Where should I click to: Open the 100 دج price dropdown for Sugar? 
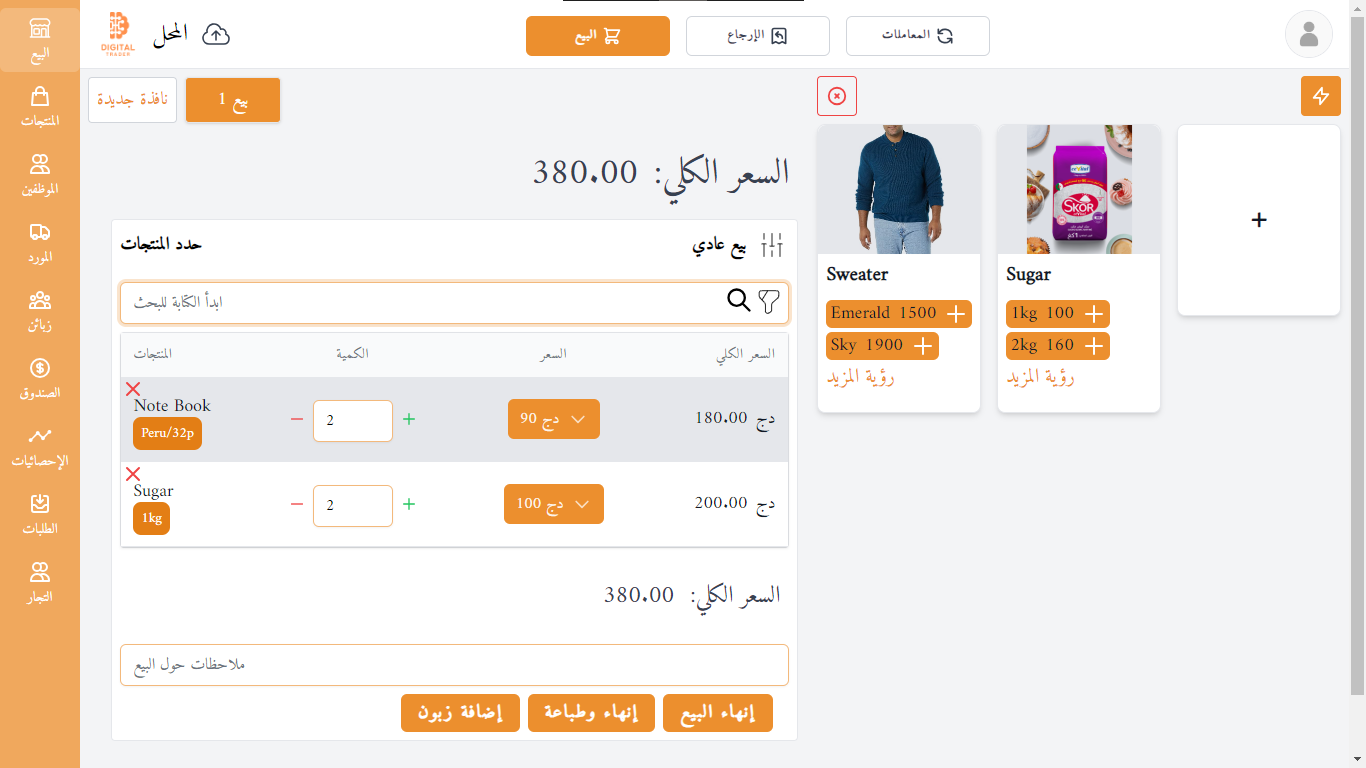[x=553, y=504]
